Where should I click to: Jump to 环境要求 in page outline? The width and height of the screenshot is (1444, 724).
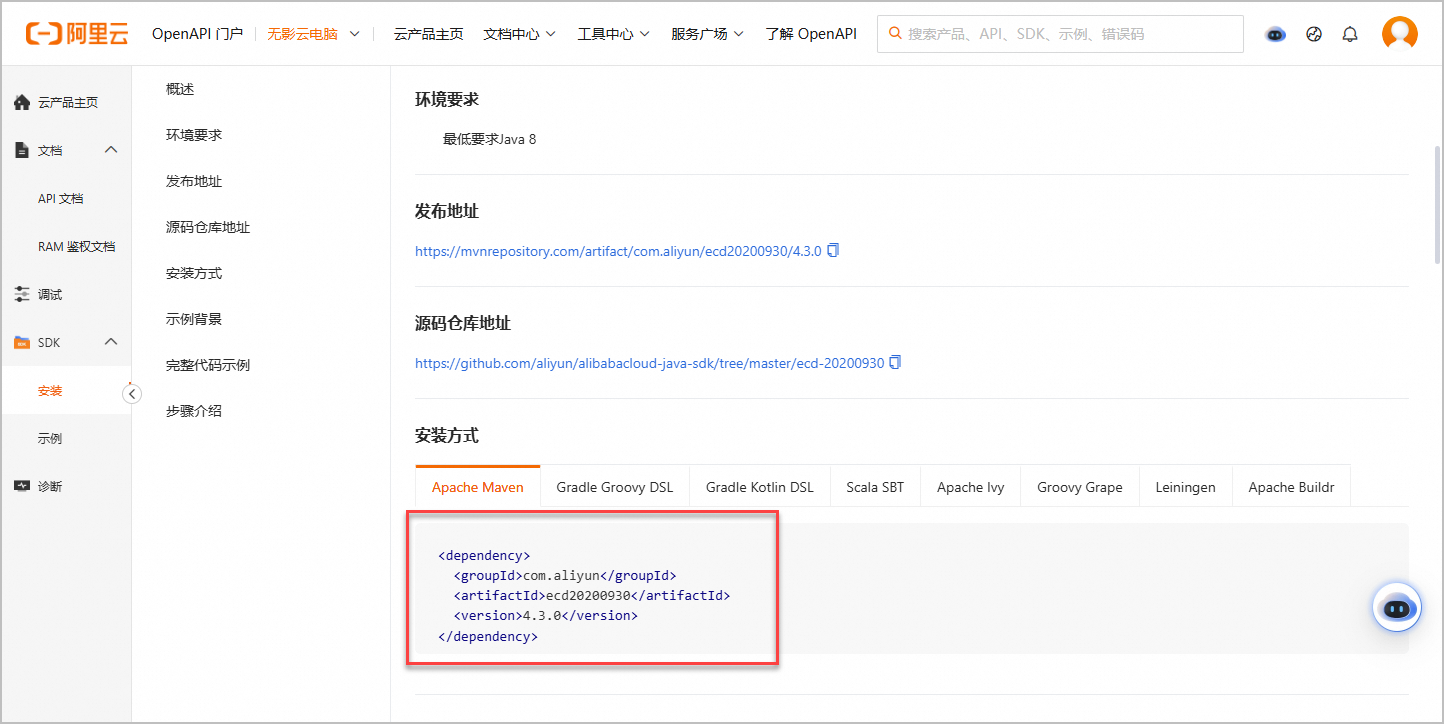[x=194, y=135]
